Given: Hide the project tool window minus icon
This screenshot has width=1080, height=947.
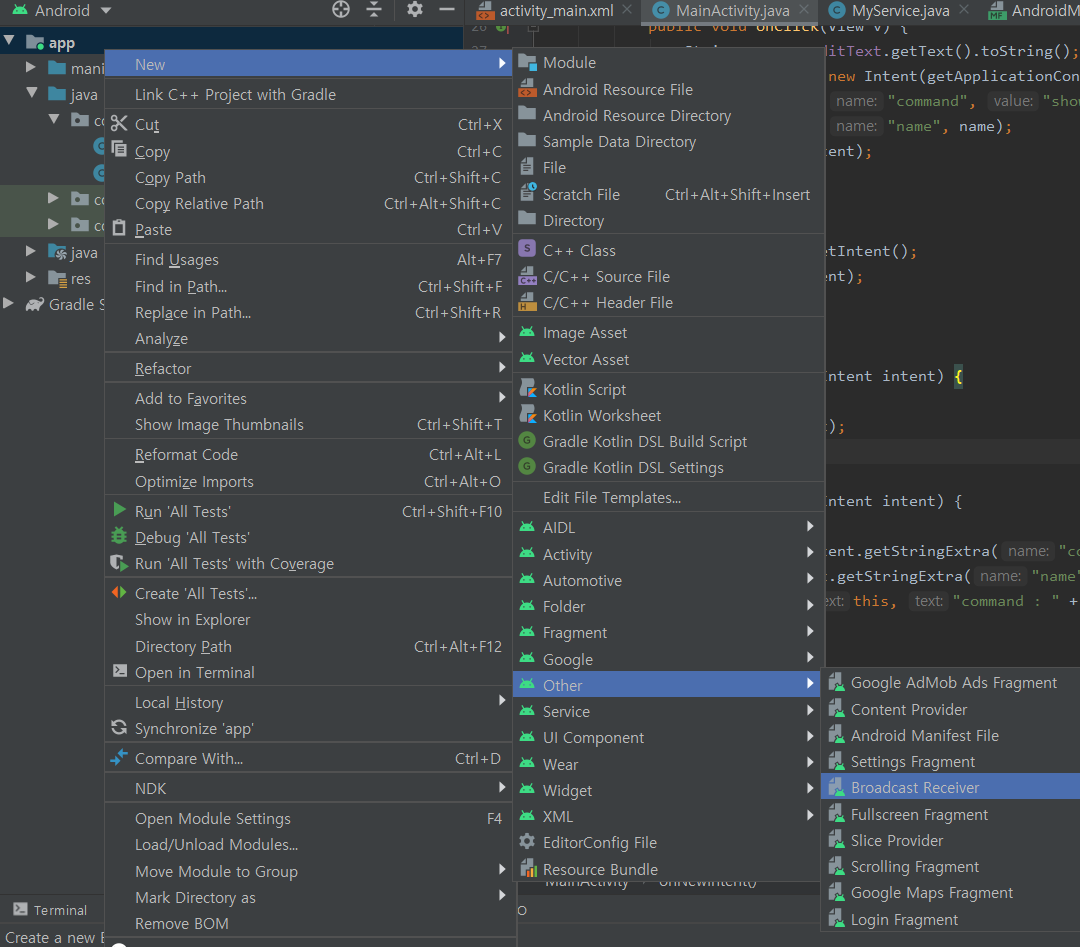Looking at the screenshot, I should click(x=447, y=10).
